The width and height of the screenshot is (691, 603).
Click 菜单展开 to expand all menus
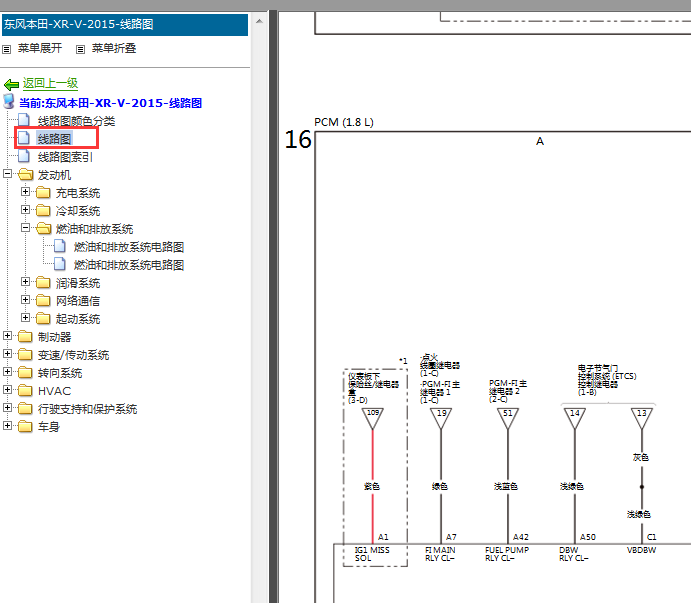(x=40, y=48)
